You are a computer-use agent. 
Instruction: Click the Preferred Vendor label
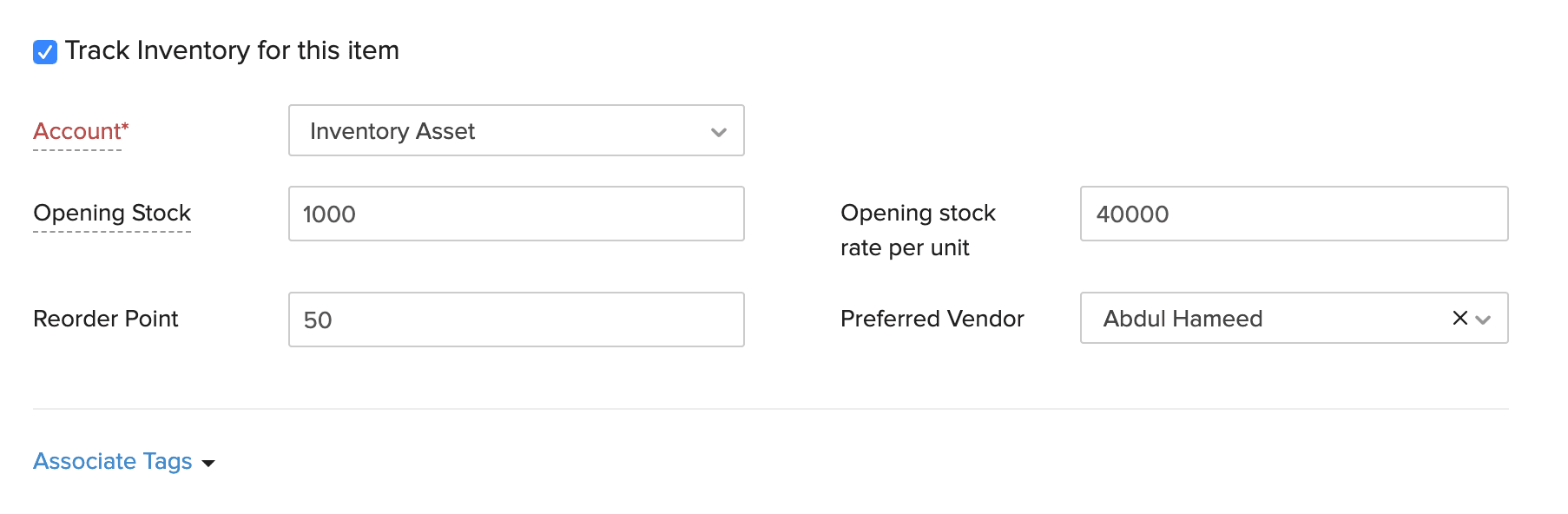point(932,319)
